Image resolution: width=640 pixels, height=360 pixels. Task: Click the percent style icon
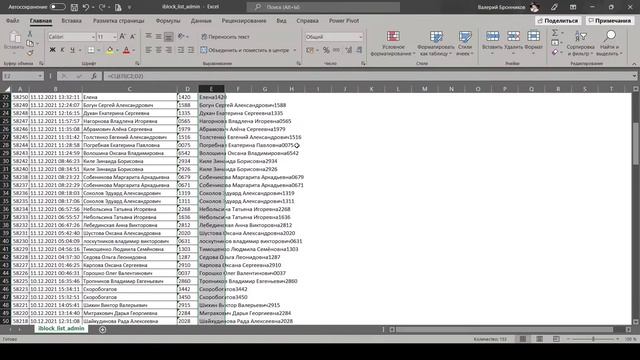pyautogui.click(x=326, y=50)
